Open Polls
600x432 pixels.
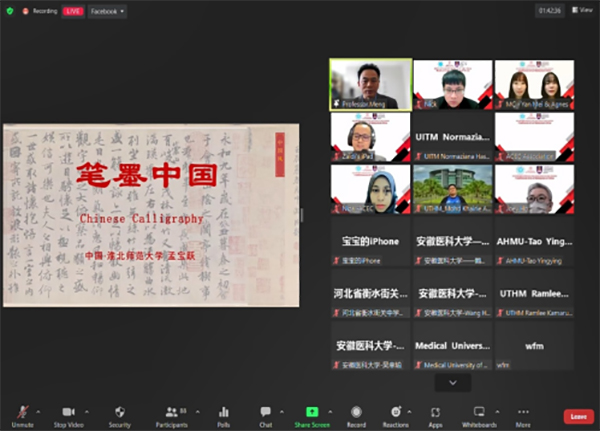pyautogui.click(x=223, y=416)
